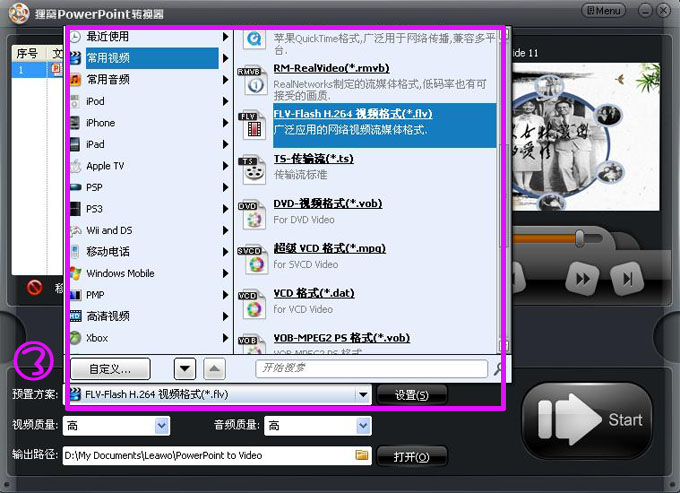Open the Menu button in title bar
This screenshot has width=680, height=493.
[603, 10]
